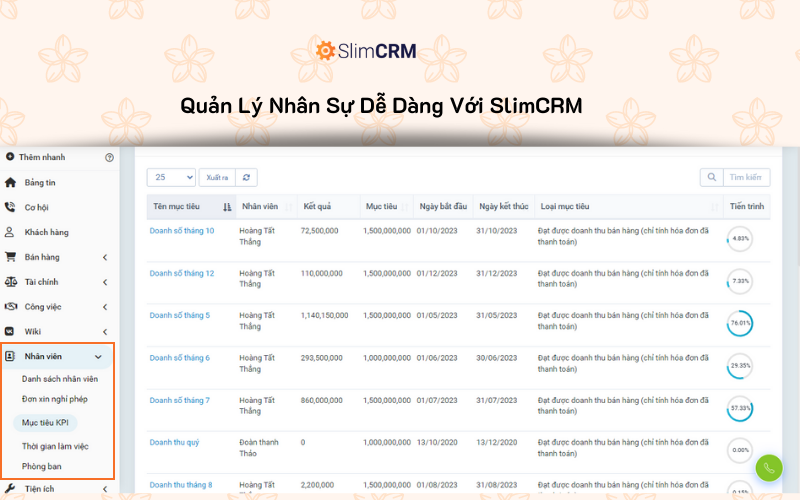800x500 pixels.
Task: Open Thời gian làm việc submenu item
Action: point(55,446)
